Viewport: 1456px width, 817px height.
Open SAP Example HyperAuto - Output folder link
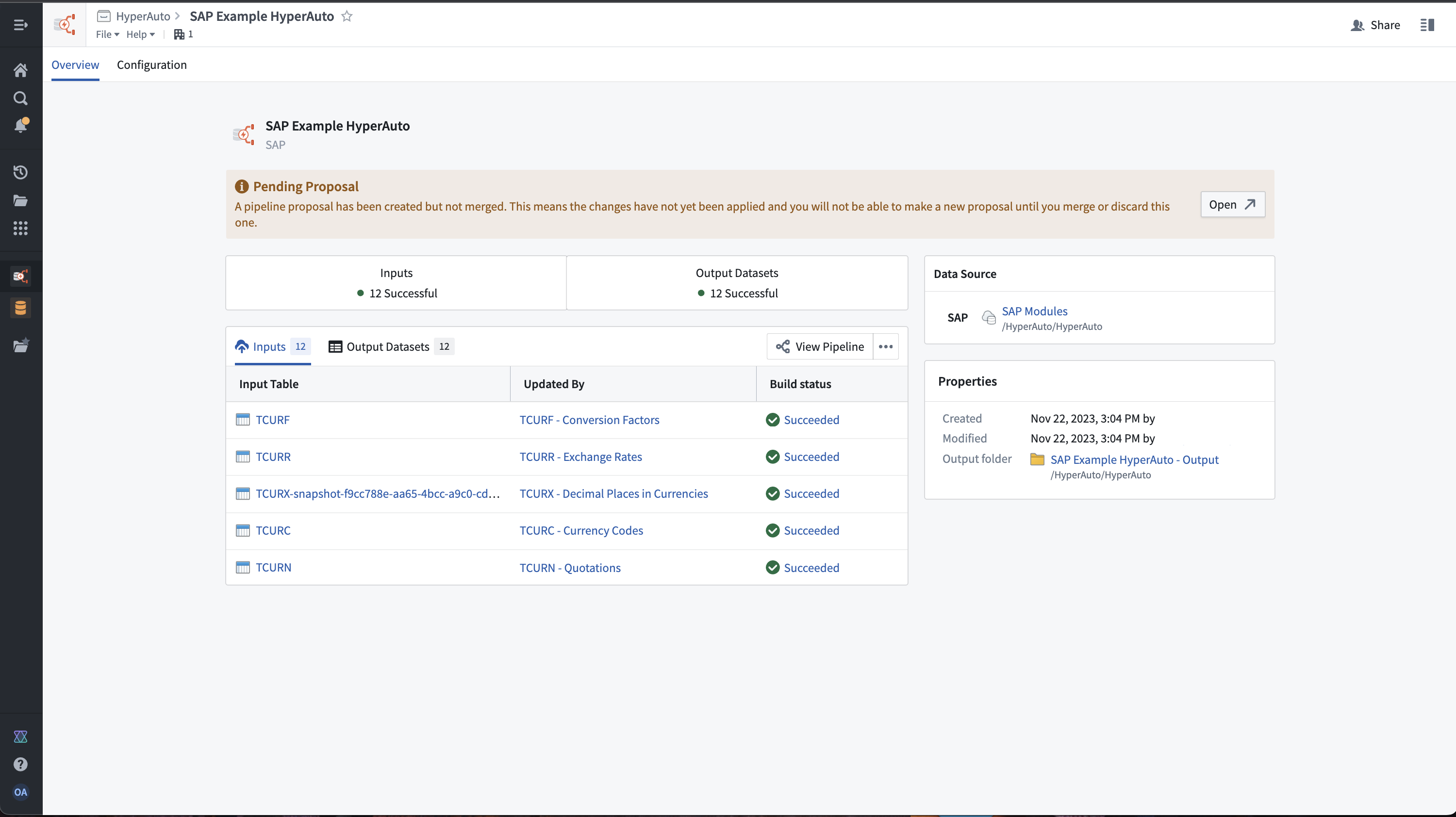coord(1134,460)
